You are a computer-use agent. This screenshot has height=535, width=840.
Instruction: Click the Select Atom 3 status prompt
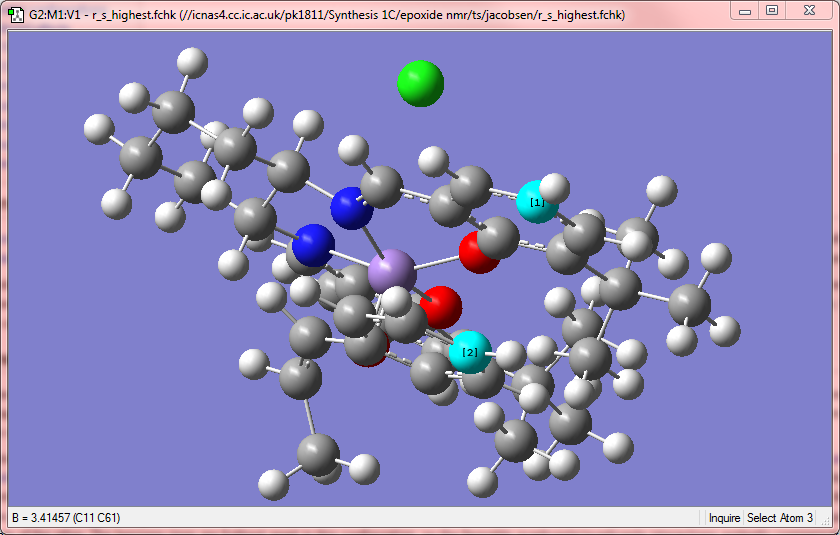[780, 518]
